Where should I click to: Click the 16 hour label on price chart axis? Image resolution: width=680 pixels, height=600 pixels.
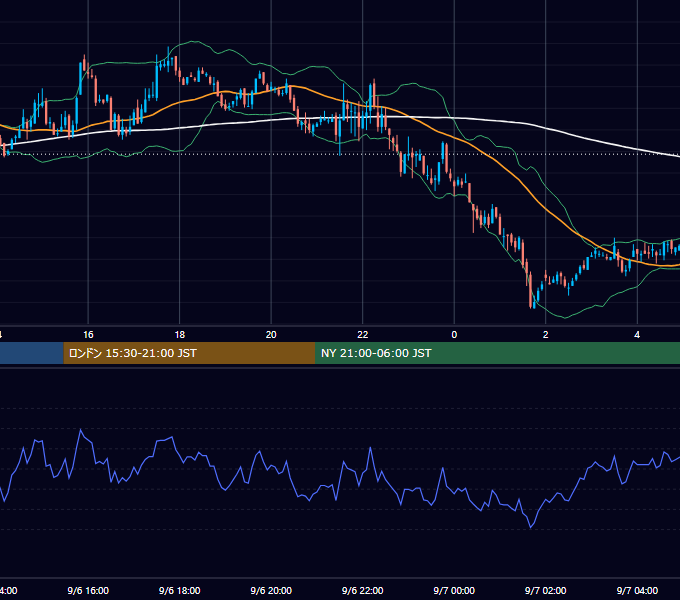(x=88, y=335)
